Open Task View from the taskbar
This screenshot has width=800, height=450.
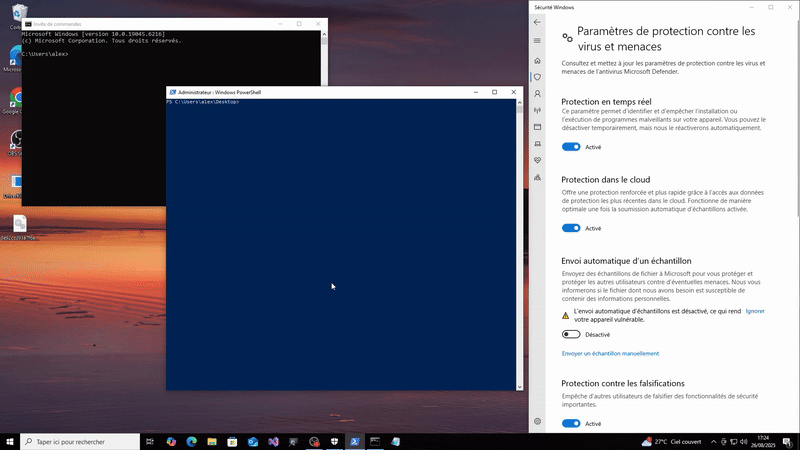pyautogui.click(x=150, y=442)
